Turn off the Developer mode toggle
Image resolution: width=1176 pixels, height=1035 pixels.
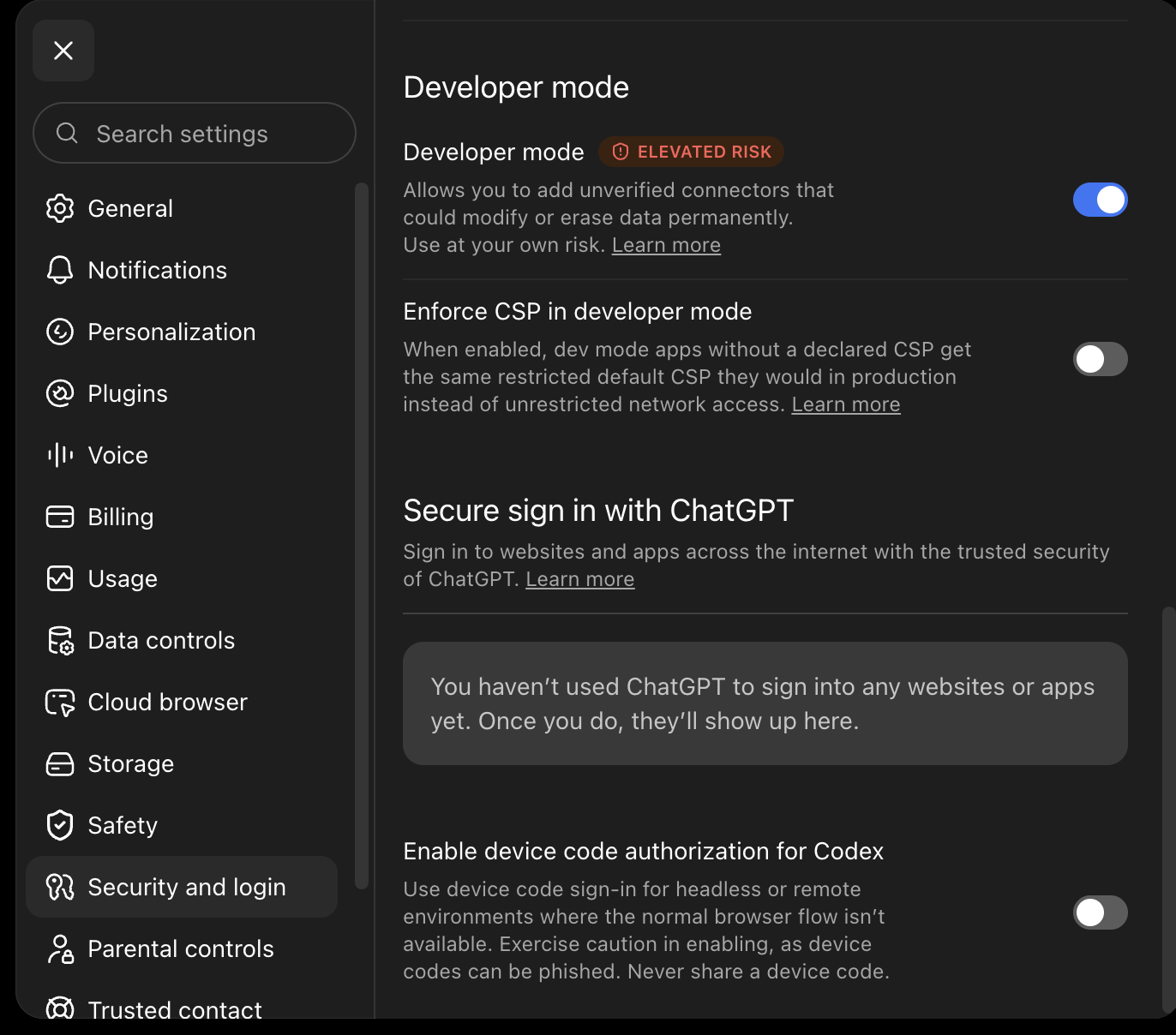coord(1101,200)
